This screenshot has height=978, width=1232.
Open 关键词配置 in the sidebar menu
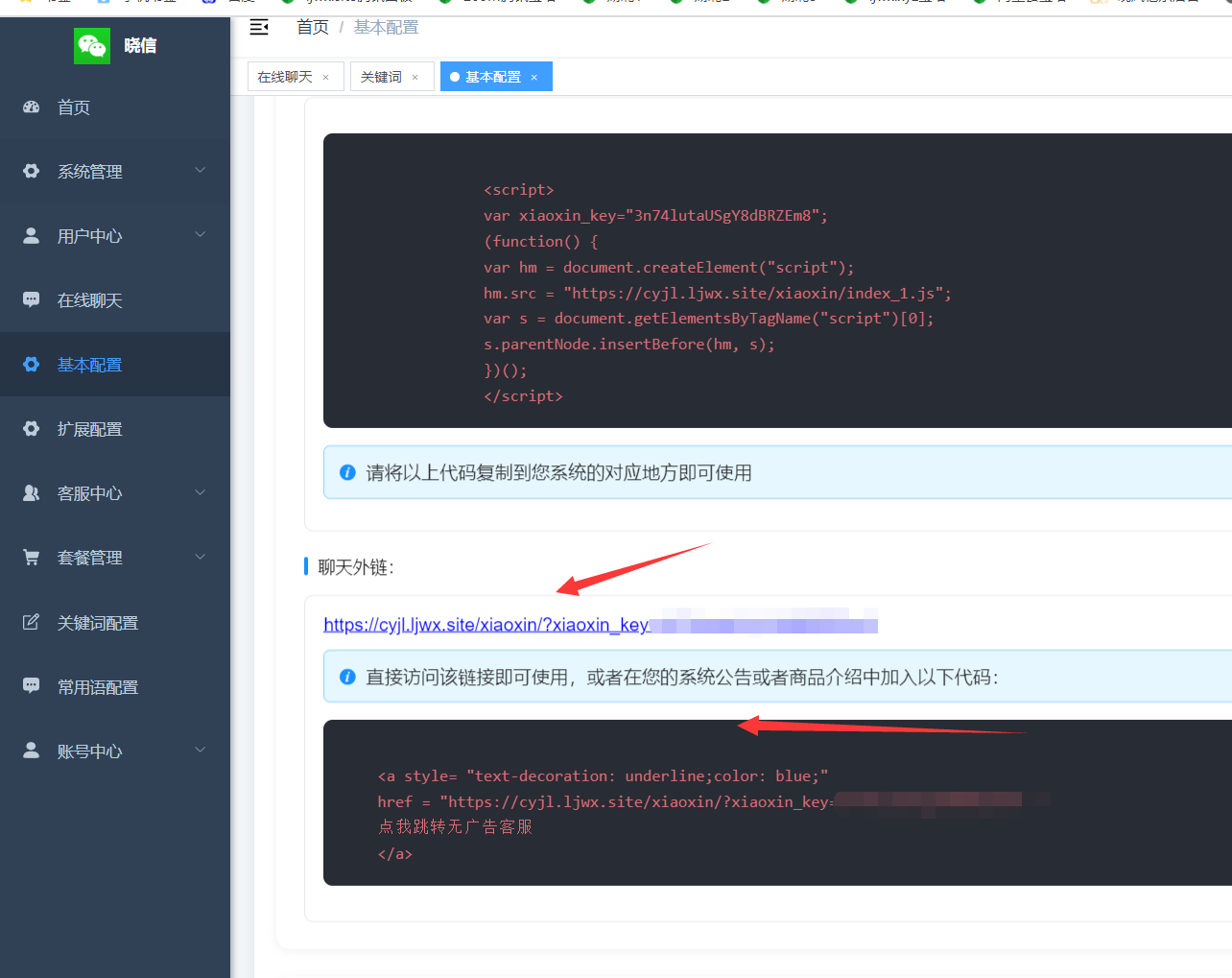coord(115,623)
